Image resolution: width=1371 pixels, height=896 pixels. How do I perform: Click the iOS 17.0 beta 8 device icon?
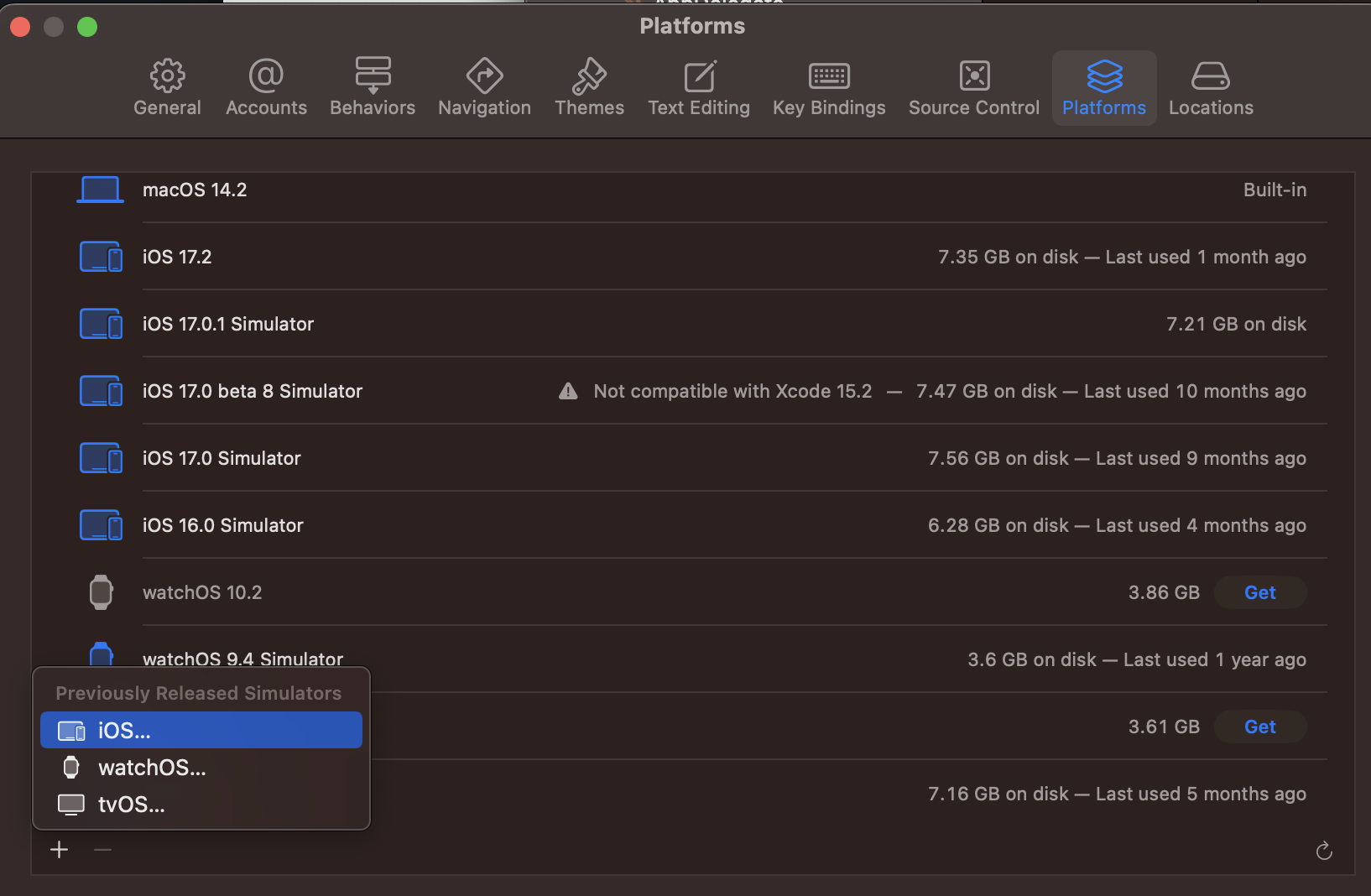click(x=101, y=391)
